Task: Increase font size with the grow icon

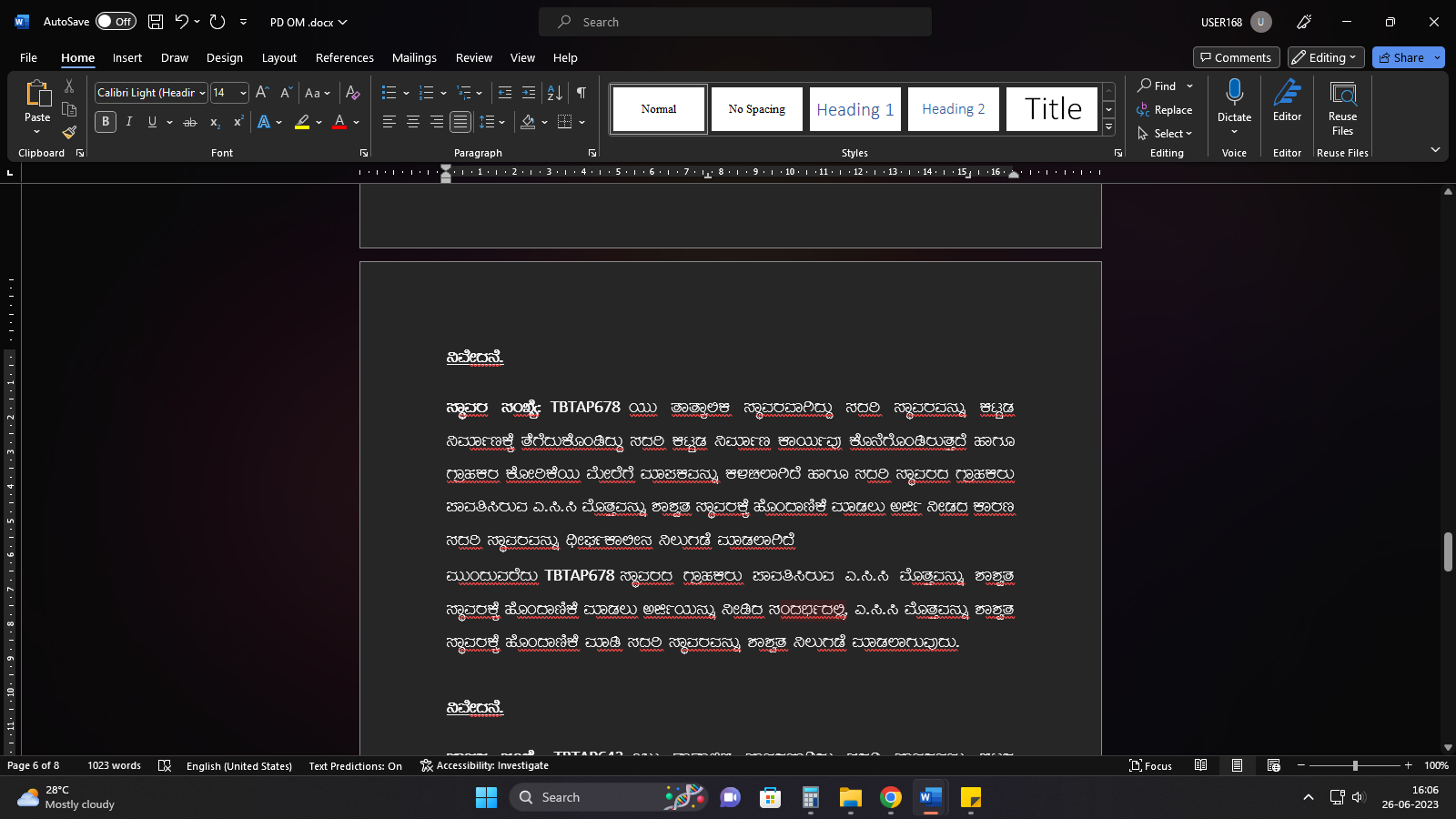Action: pos(262,93)
